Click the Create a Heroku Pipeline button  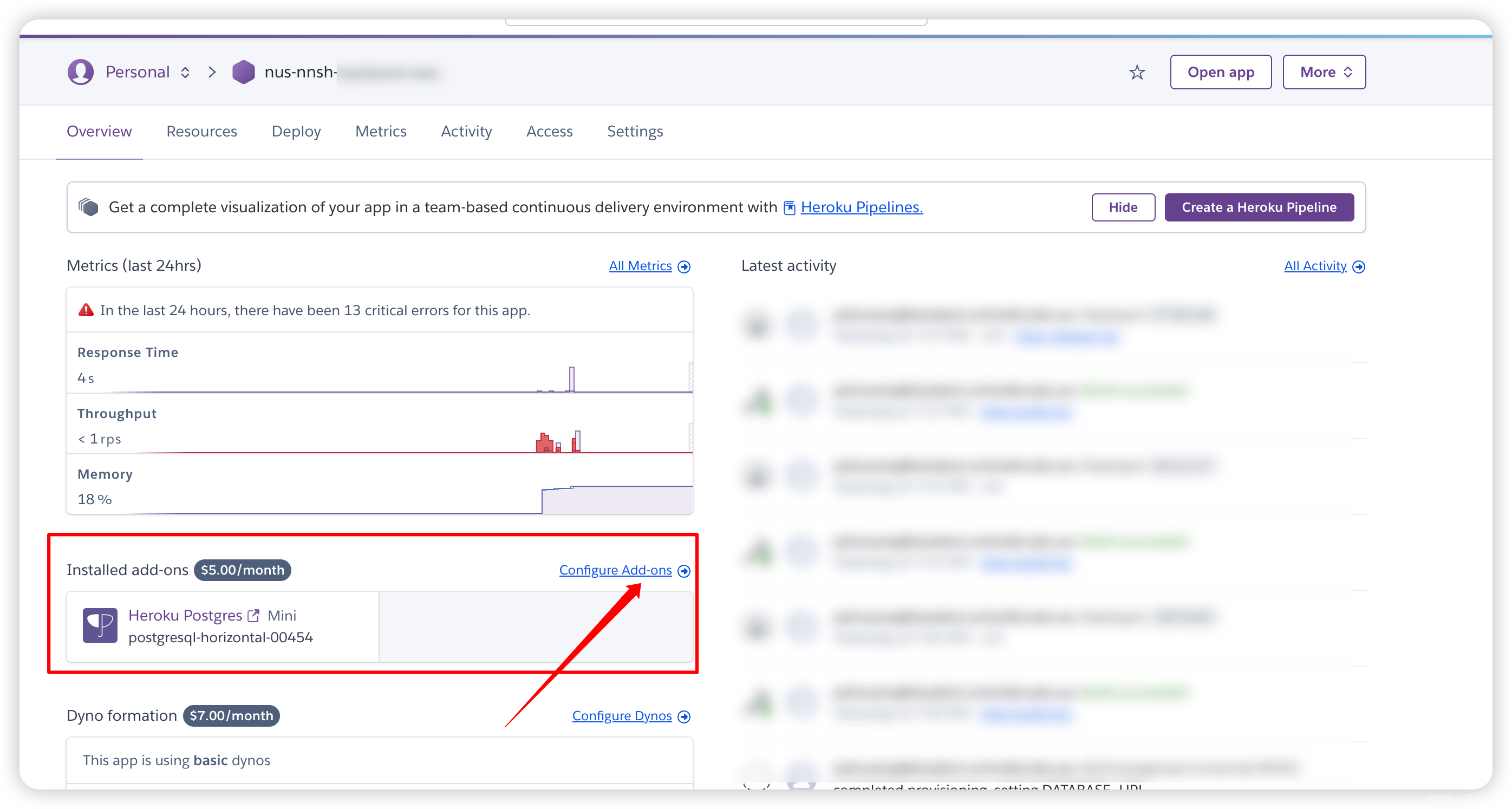click(1258, 206)
